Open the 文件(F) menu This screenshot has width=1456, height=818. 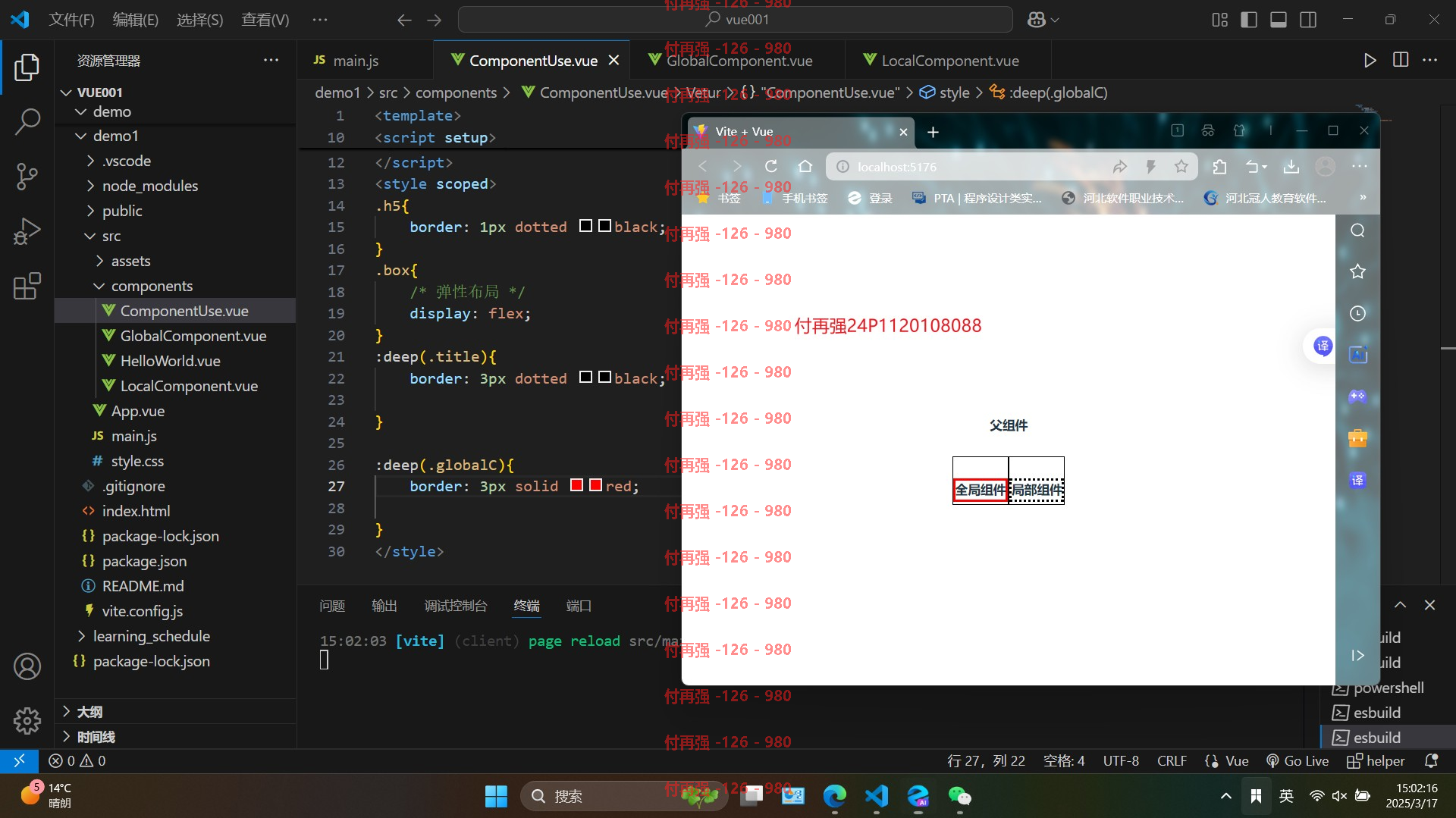(x=71, y=20)
